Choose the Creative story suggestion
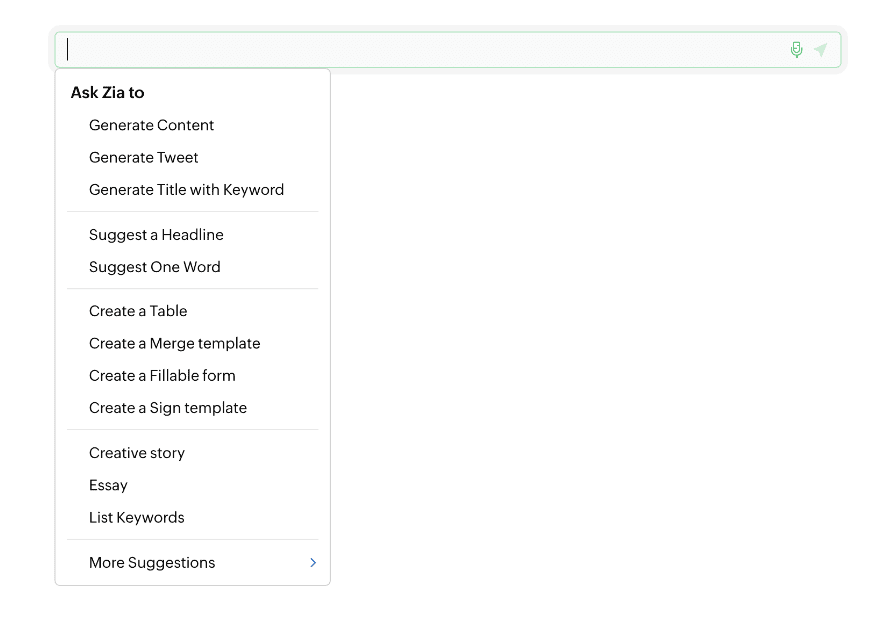 pos(137,453)
